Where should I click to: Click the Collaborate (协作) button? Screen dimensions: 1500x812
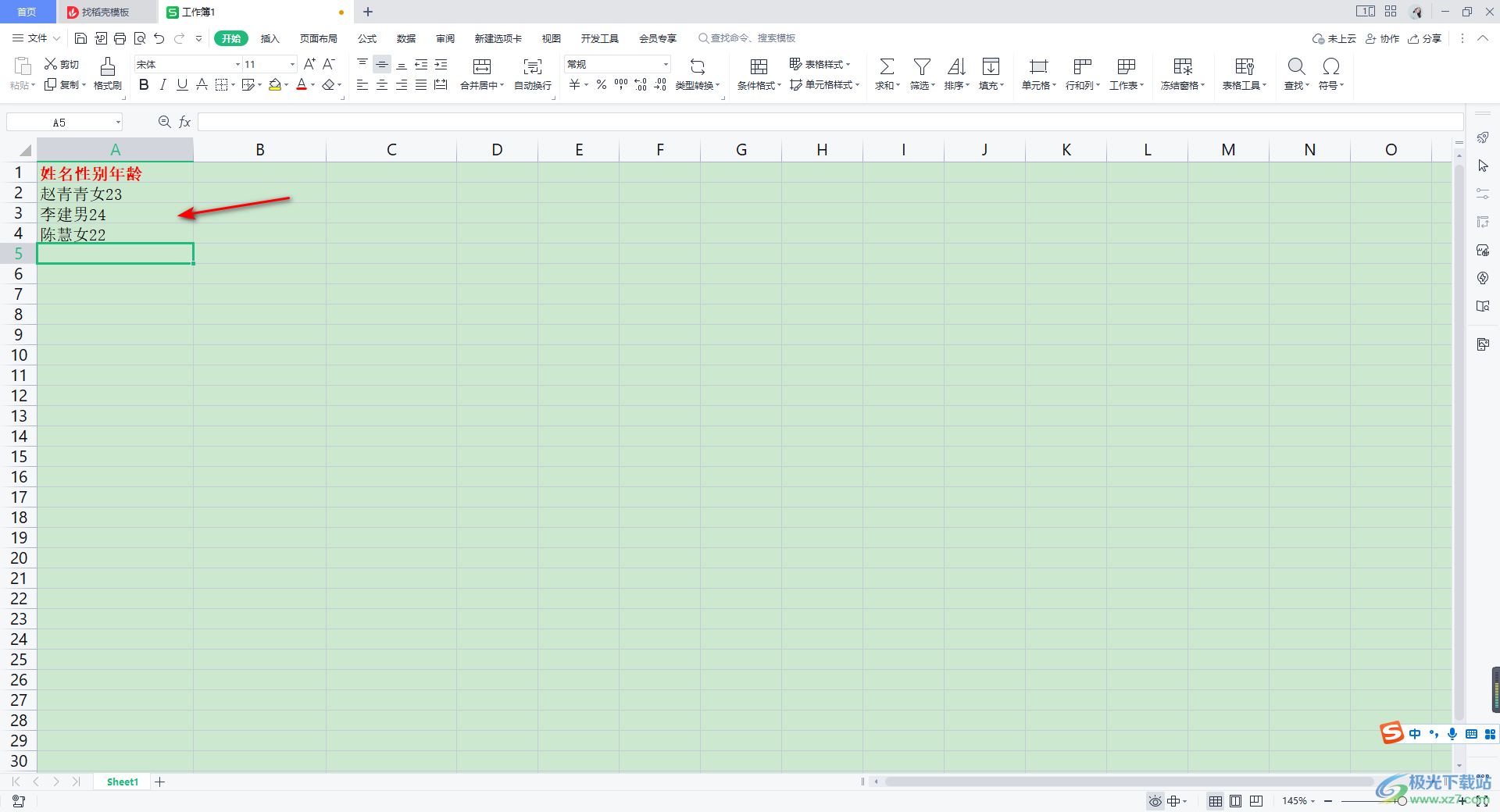(1382, 38)
